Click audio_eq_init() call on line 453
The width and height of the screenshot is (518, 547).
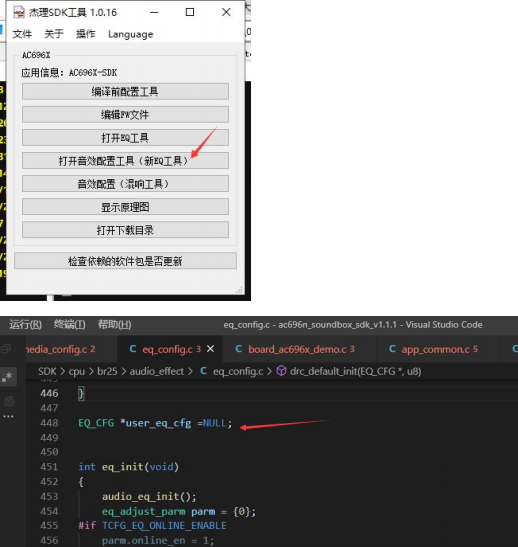(x=149, y=496)
